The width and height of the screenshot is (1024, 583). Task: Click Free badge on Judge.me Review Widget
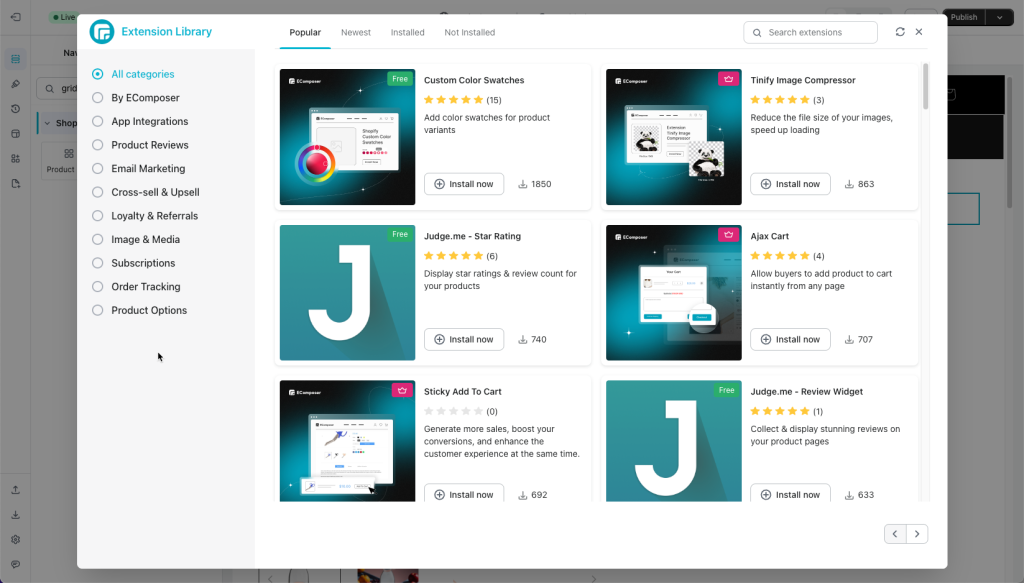point(726,390)
